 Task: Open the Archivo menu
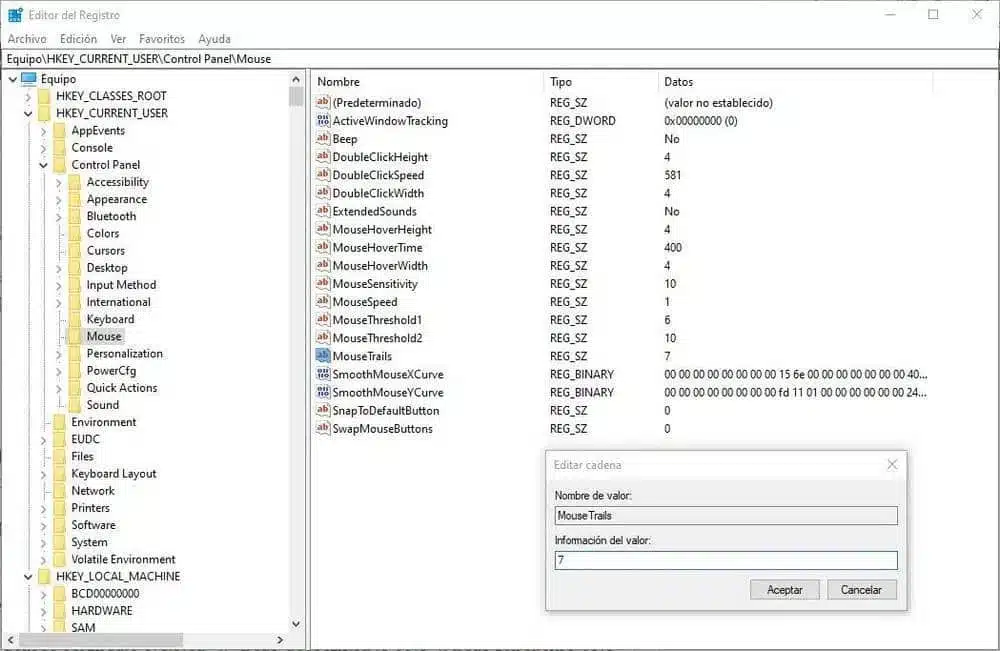[27, 39]
